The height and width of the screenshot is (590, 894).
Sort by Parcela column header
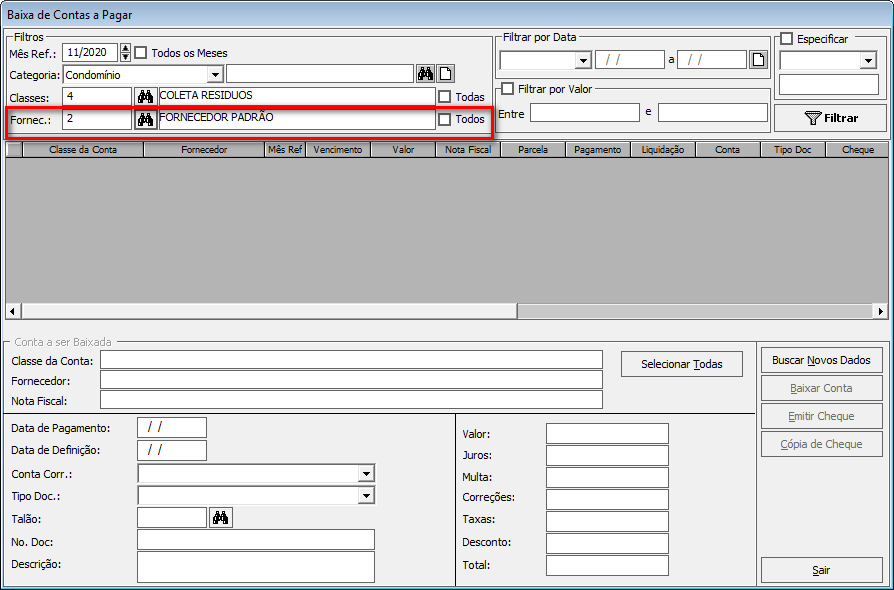click(533, 149)
